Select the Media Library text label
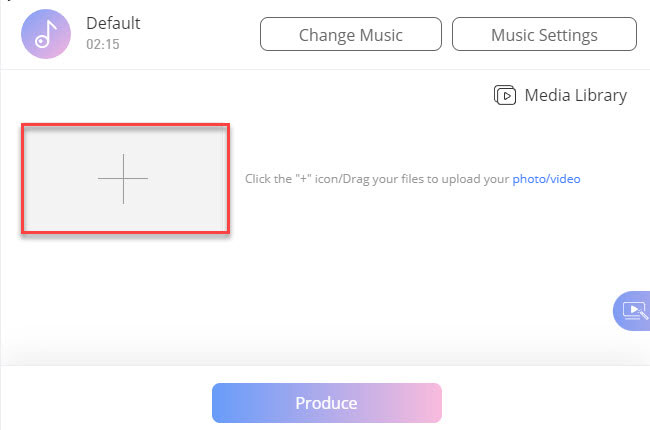650x430 pixels. 576,96
